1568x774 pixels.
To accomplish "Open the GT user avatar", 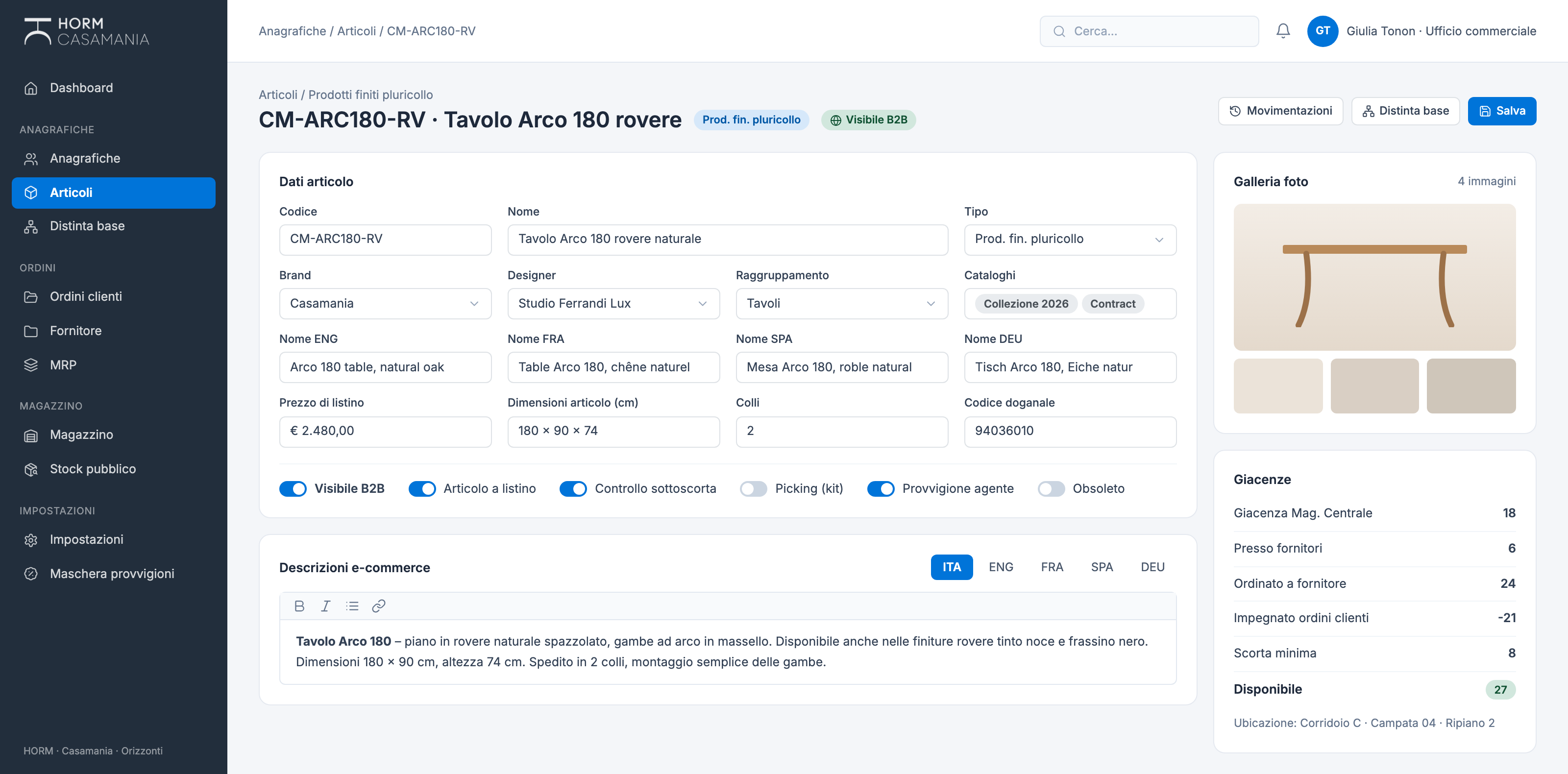I will pyautogui.click(x=1322, y=31).
